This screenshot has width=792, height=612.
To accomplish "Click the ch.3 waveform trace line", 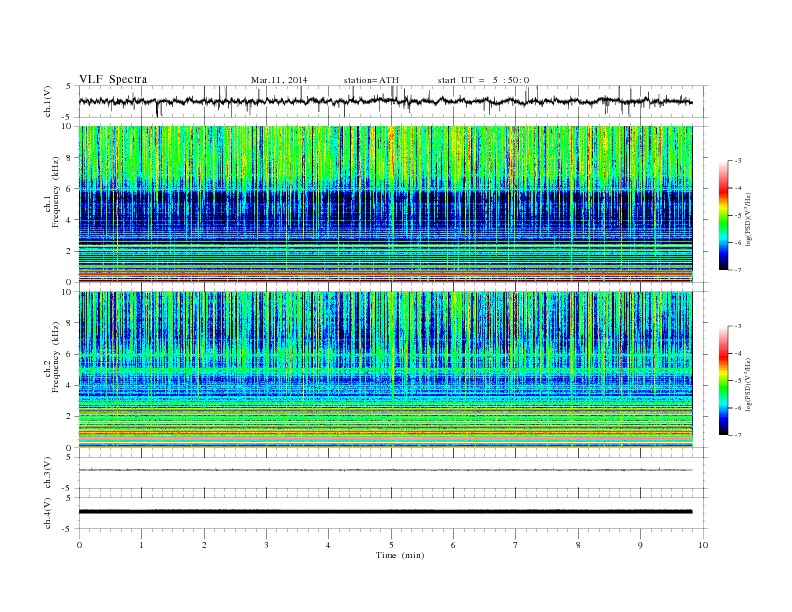I will click(x=385, y=470).
